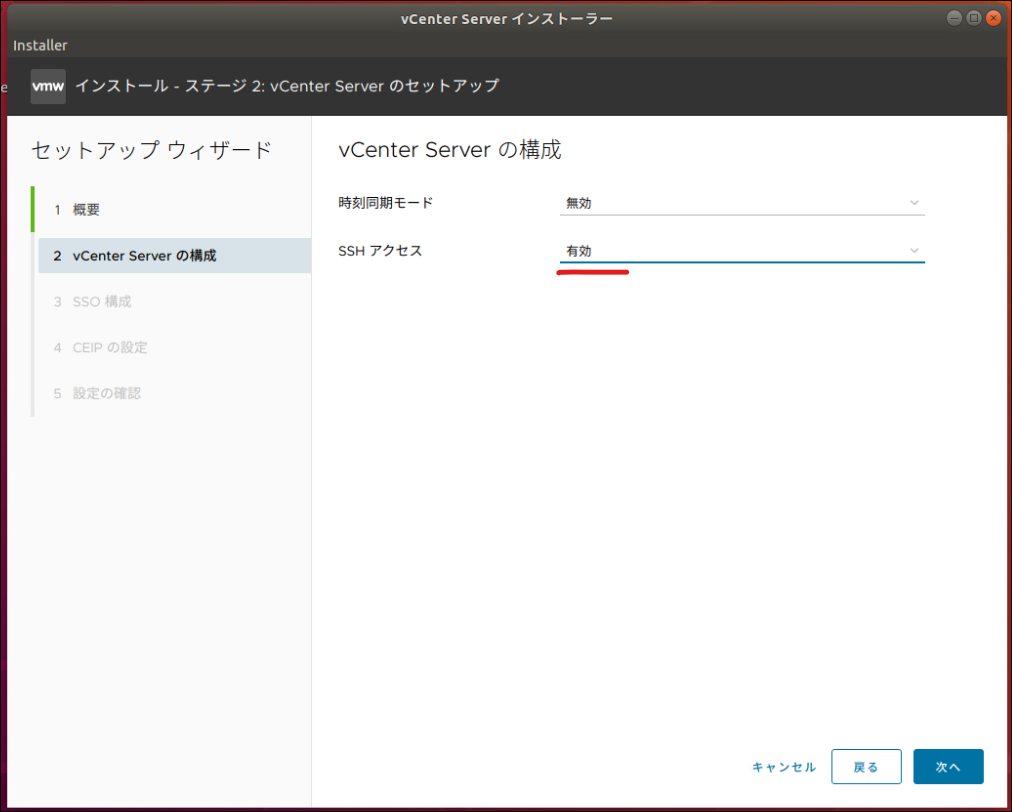1012x812 pixels.
Task: Click the SSH アクセス label
Action: tap(380, 250)
